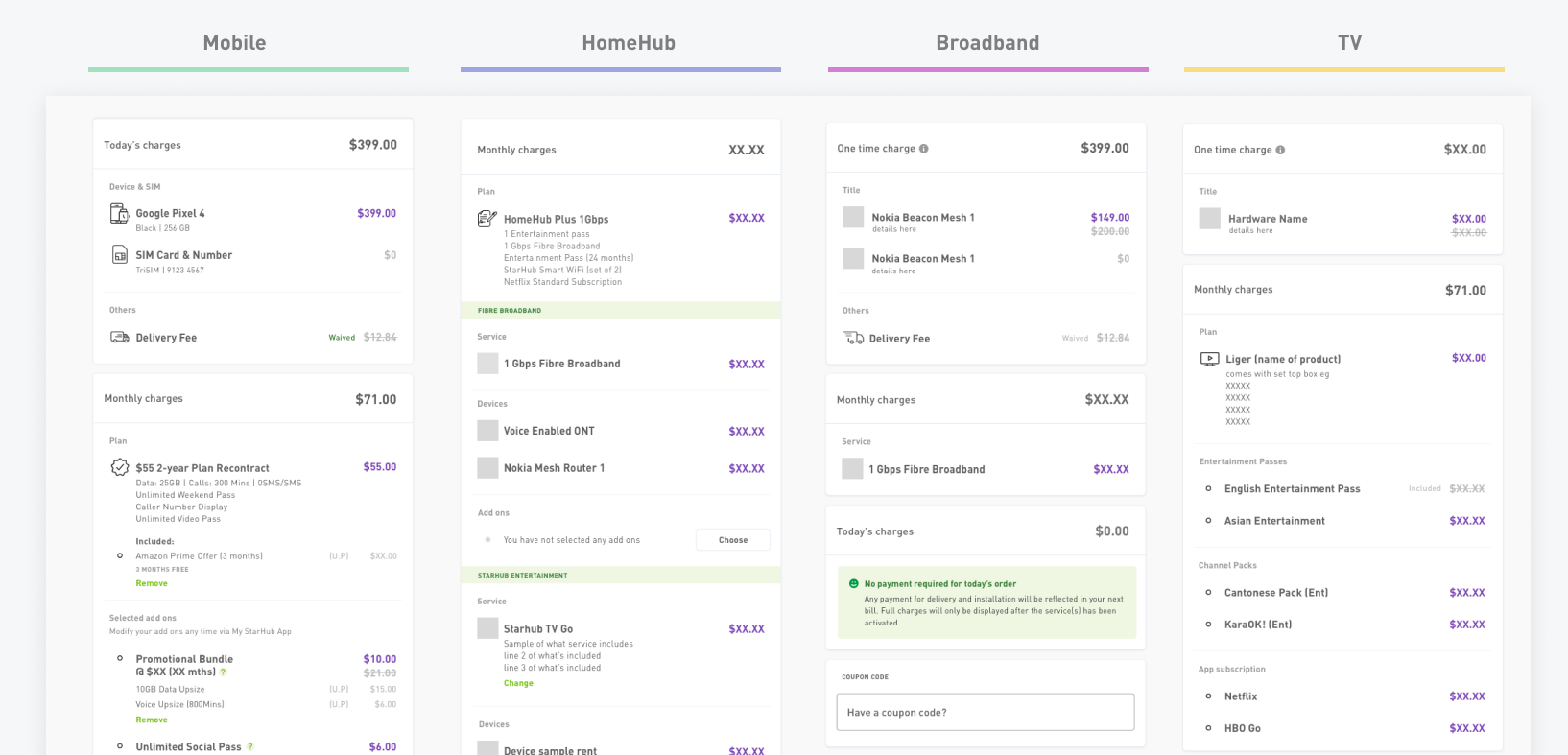Screen dimensions: 1568x755
Task: Click the green checkmark on no payment notice
Action: pos(855,583)
